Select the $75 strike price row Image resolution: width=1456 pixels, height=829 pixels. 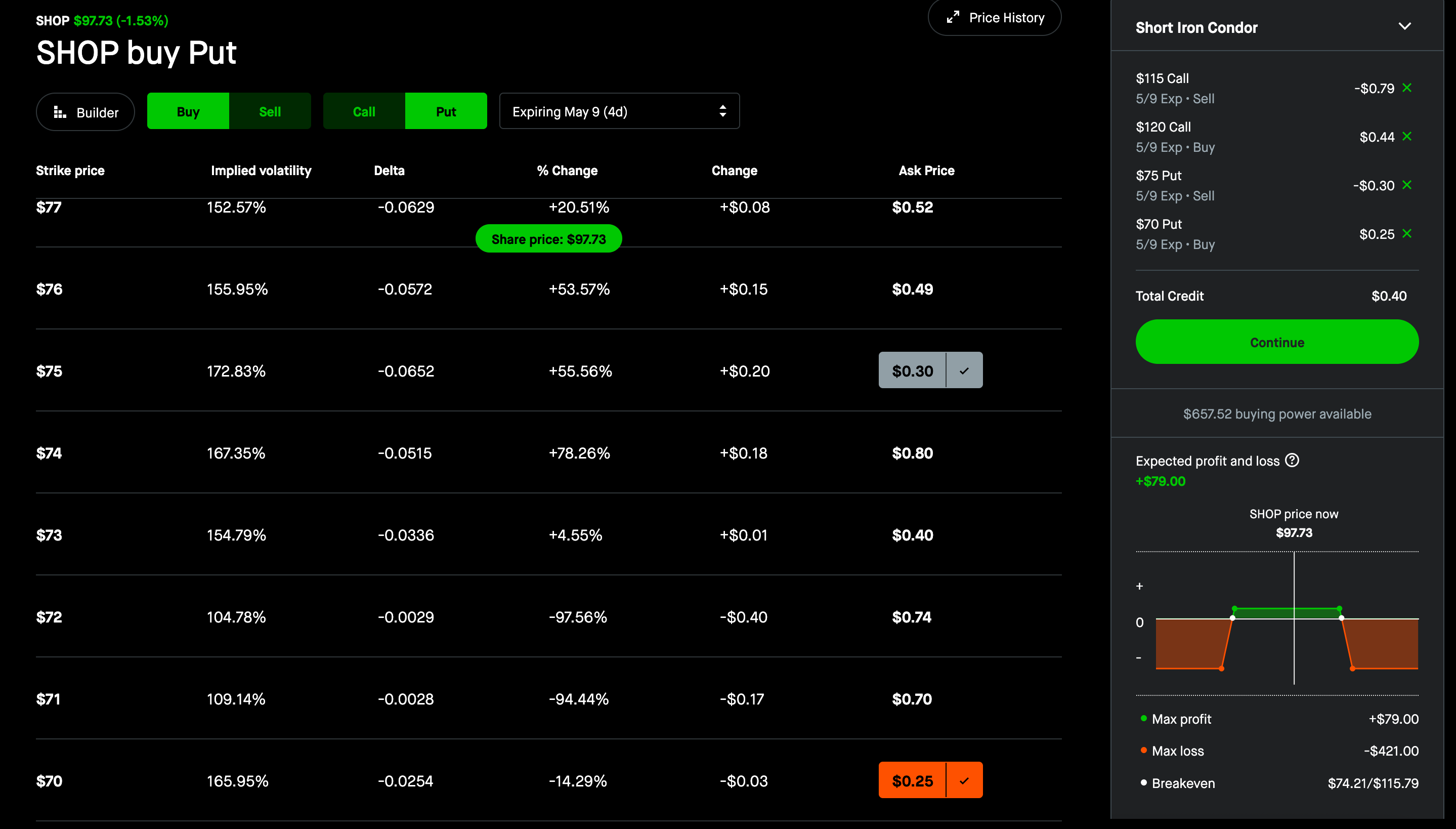[548, 370]
